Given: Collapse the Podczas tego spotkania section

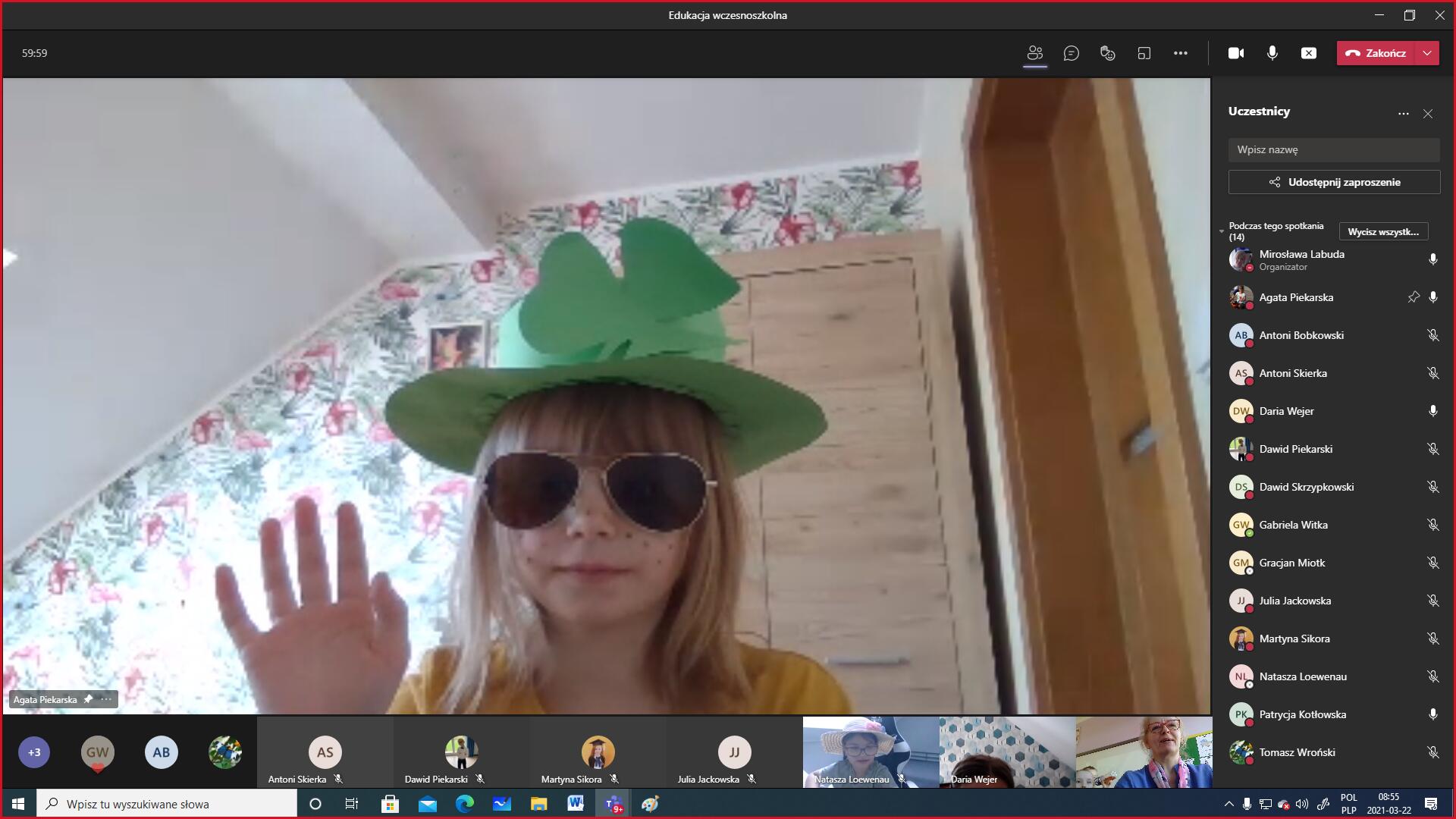Looking at the screenshot, I should (1222, 231).
